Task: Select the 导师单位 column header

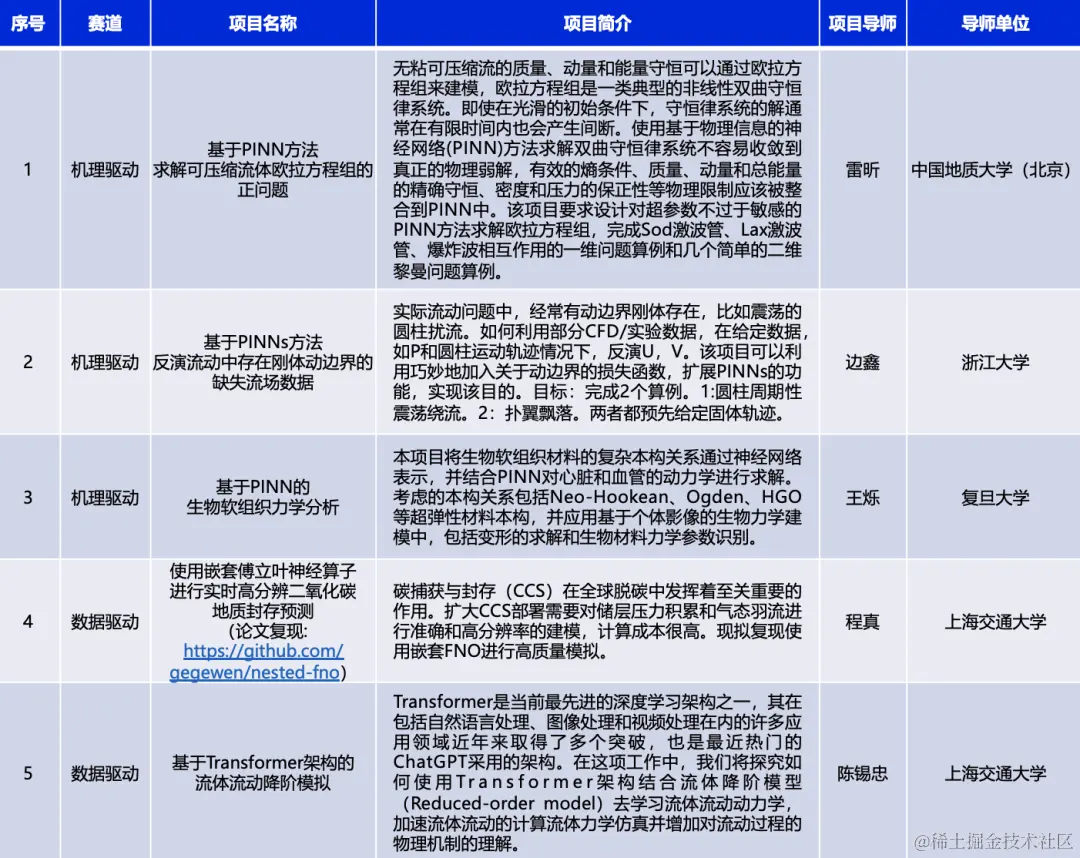Action: pyautogui.click(x=995, y=23)
